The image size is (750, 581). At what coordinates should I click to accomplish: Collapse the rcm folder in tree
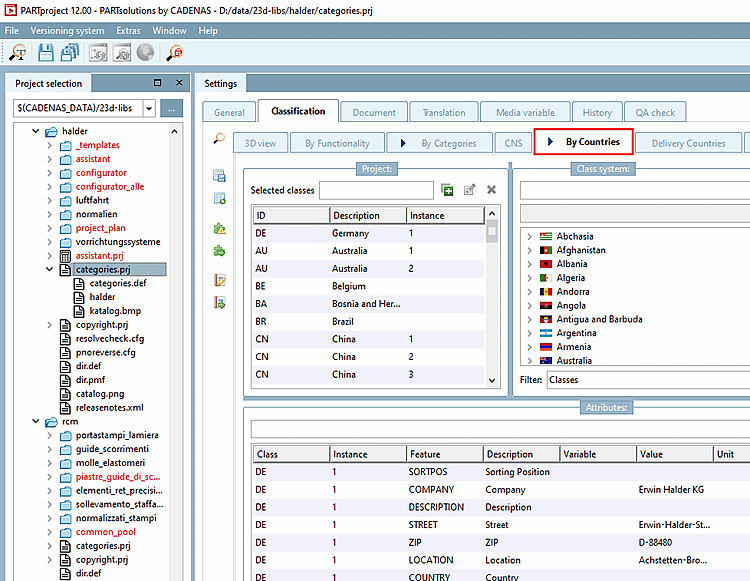(35, 422)
